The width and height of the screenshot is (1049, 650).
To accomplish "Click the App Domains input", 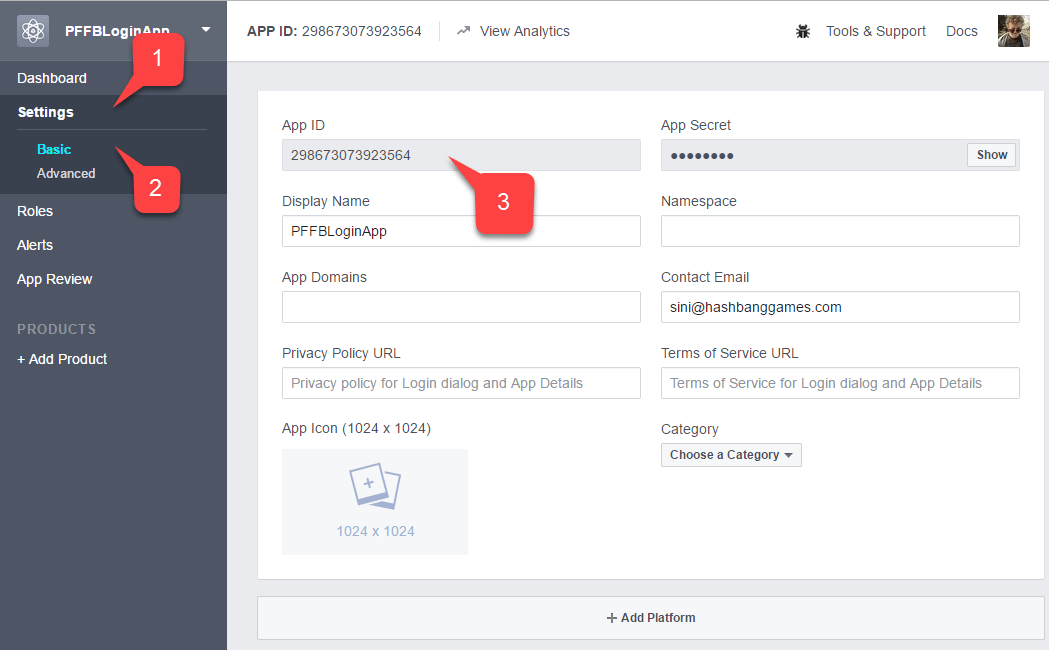I will 461,307.
